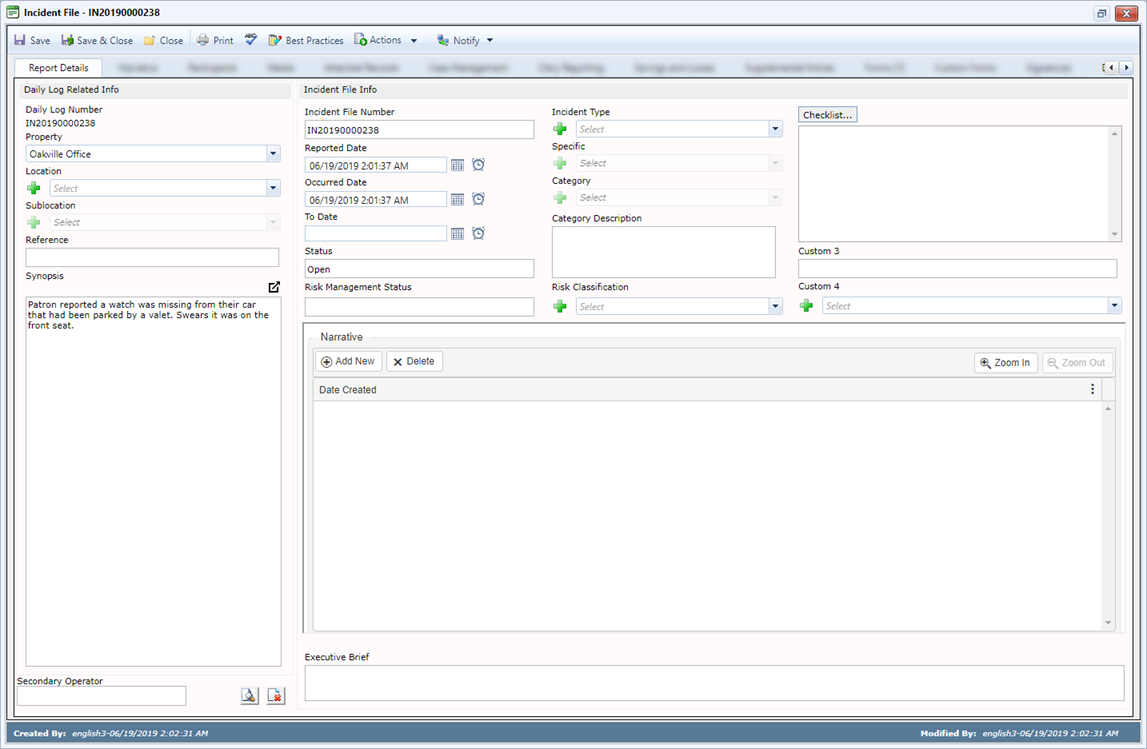Expand the Synopsis pop-out editor icon
Image resolution: width=1147 pixels, height=749 pixels.
click(x=274, y=287)
